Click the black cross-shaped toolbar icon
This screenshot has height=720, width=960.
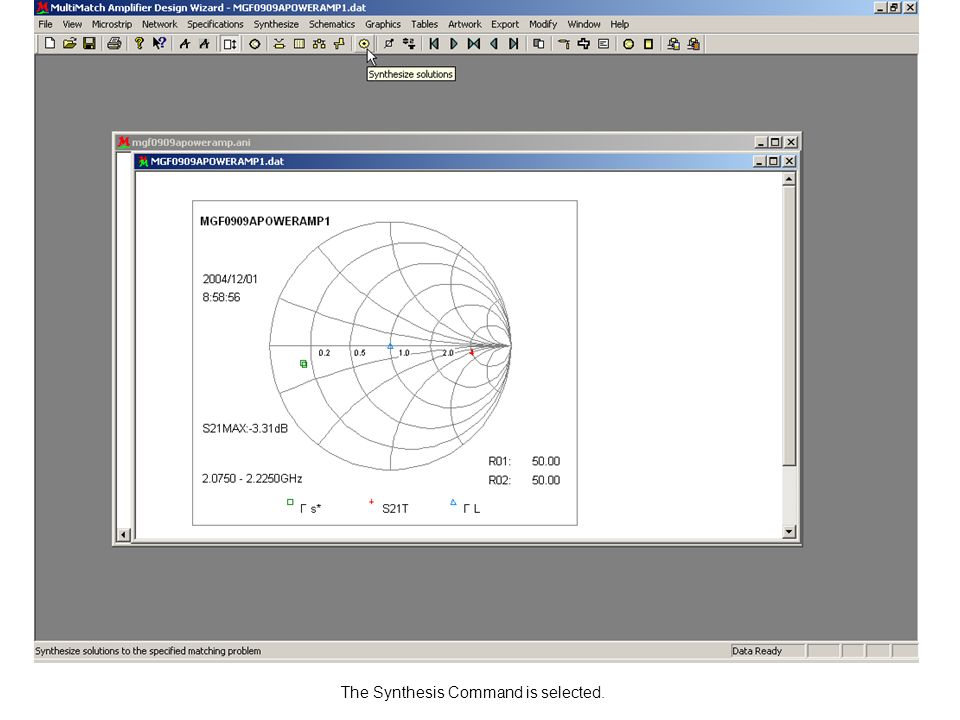click(x=583, y=44)
